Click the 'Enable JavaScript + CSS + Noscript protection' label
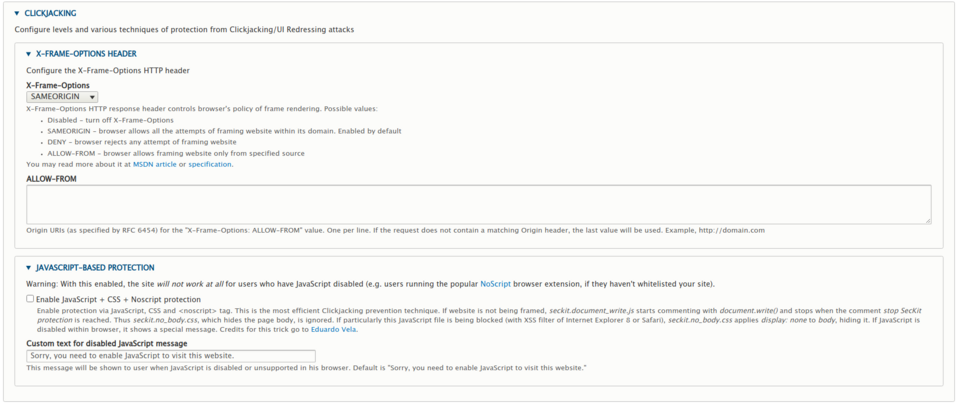This screenshot has width=958, height=406. point(118,299)
